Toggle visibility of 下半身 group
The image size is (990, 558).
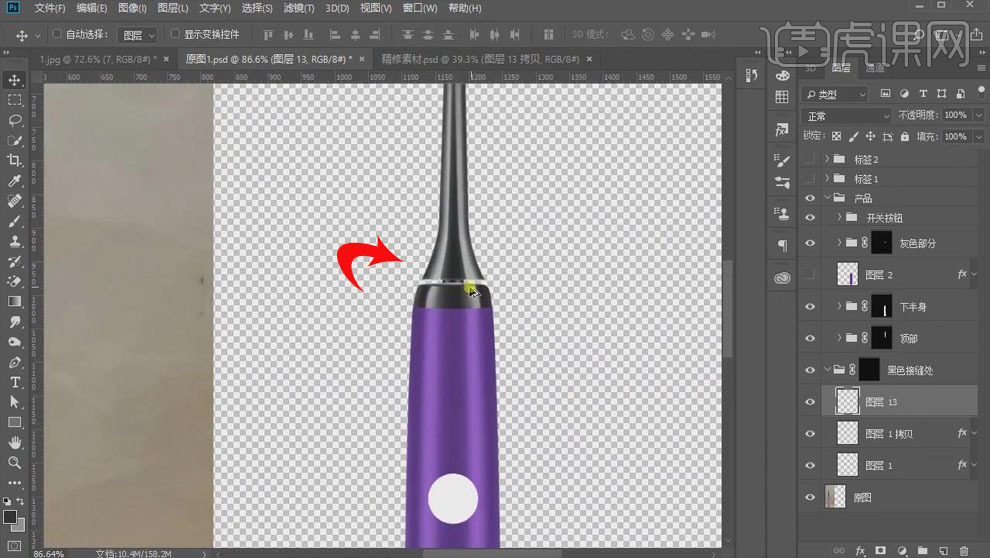[810, 306]
